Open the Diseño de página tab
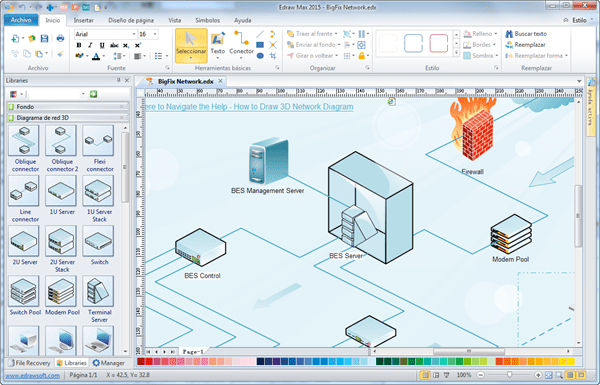This screenshot has width=600, height=385. coord(131,20)
